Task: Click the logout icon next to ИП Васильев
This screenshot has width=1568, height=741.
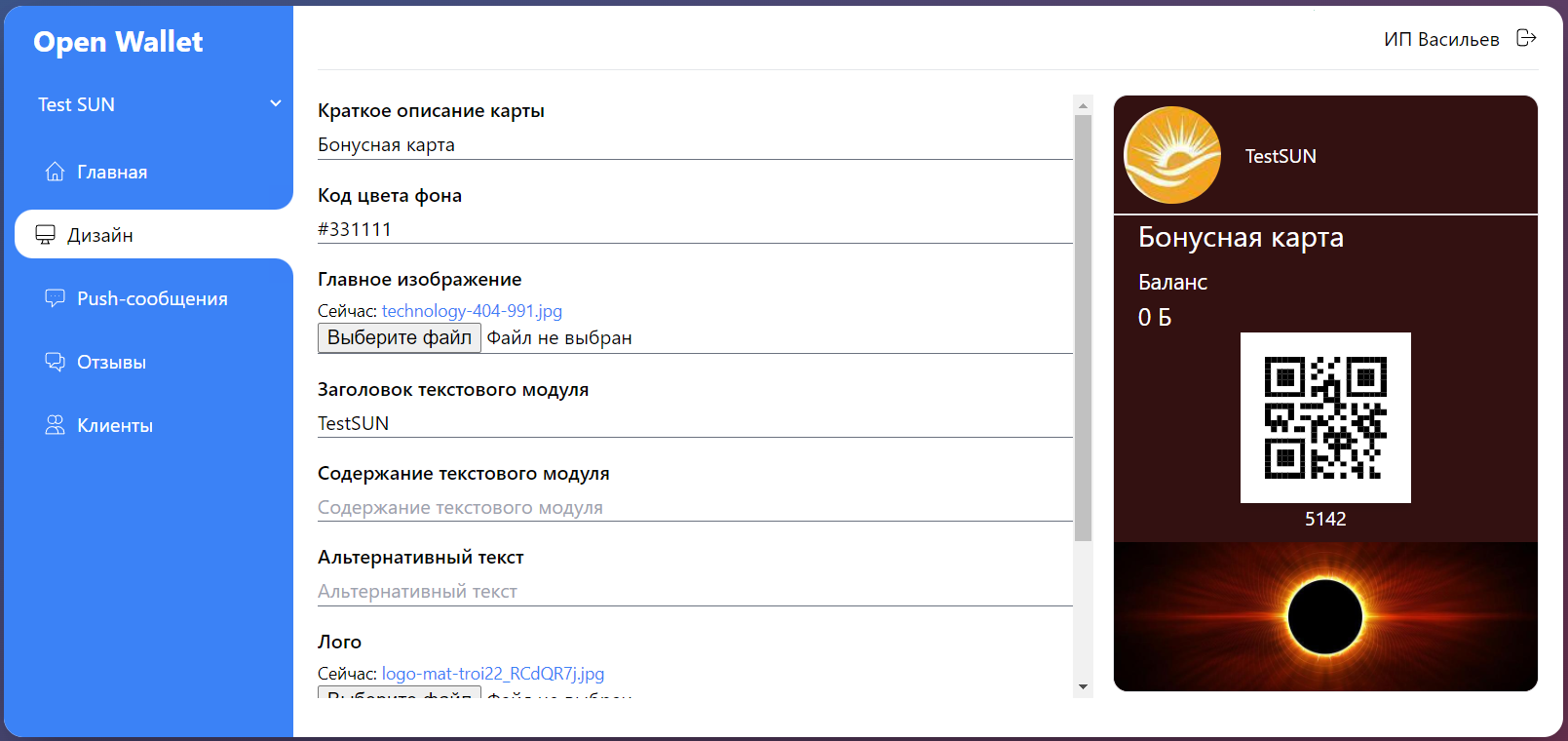Action: point(1526,38)
